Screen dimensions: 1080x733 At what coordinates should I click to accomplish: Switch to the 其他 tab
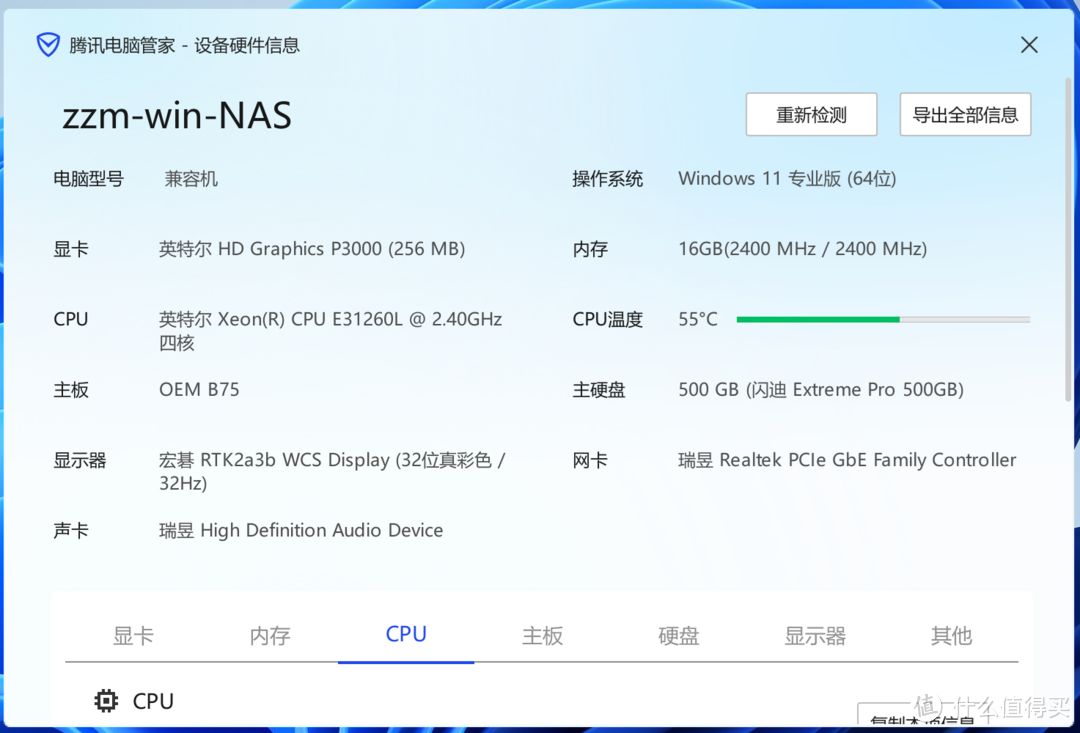click(x=950, y=635)
